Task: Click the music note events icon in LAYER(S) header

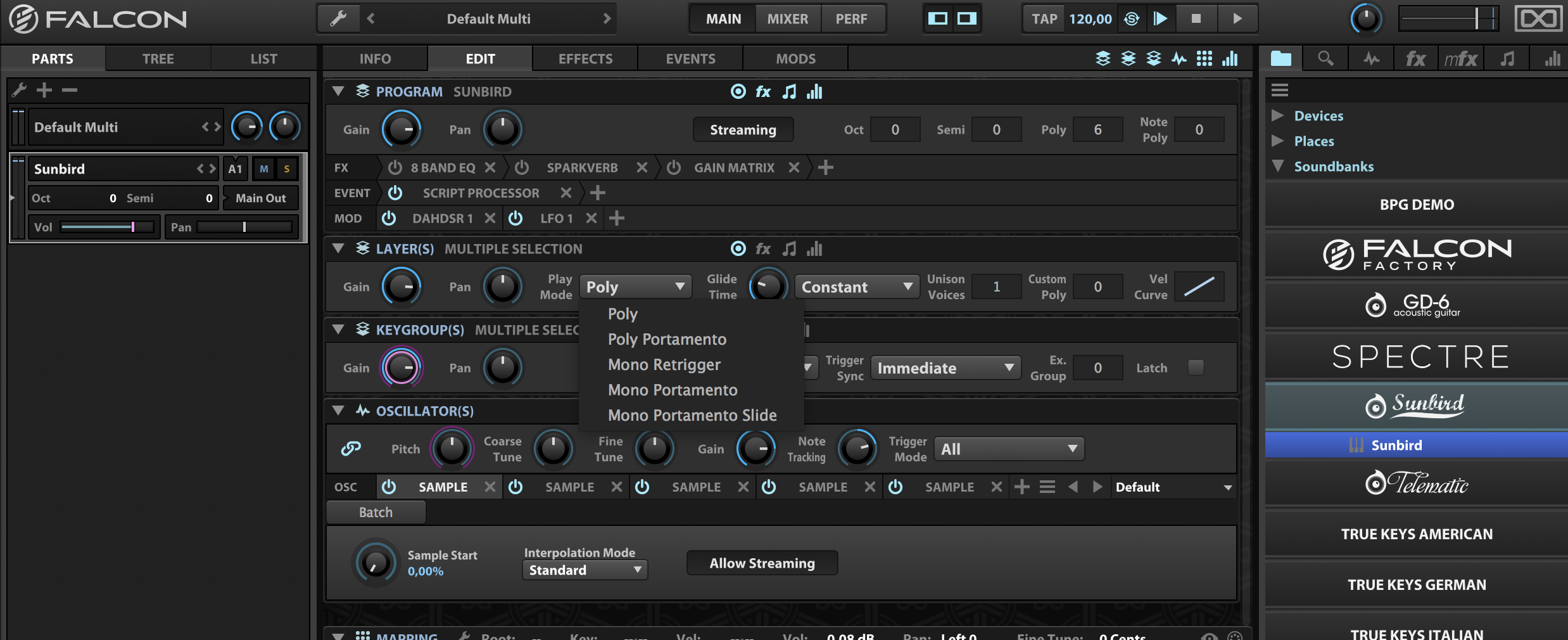Action: 789,249
